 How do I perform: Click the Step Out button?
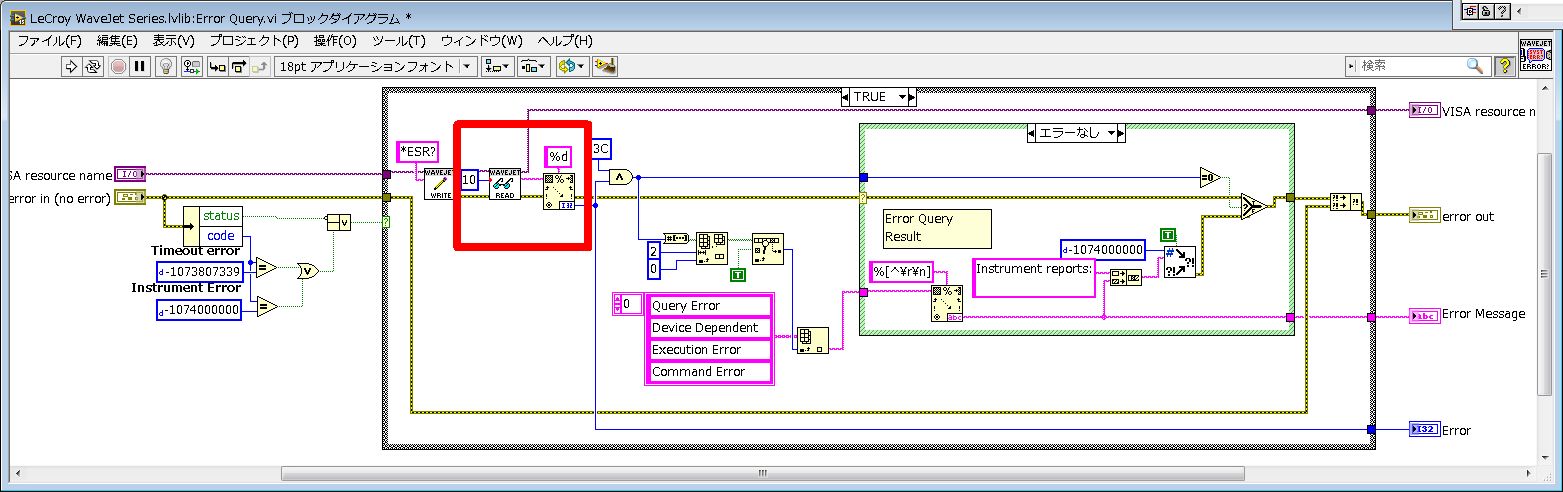pyautogui.click(x=260, y=66)
